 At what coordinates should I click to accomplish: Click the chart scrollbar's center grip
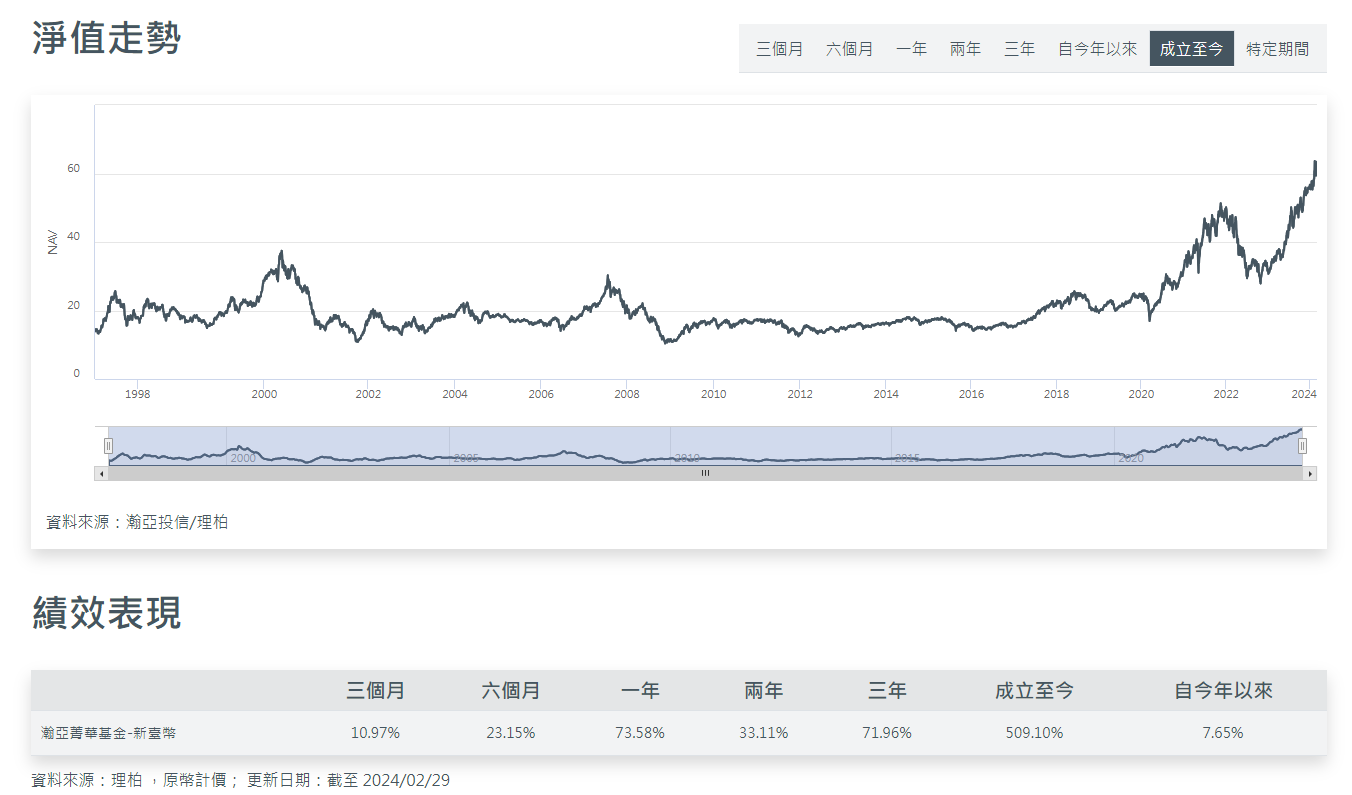coord(705,473)
